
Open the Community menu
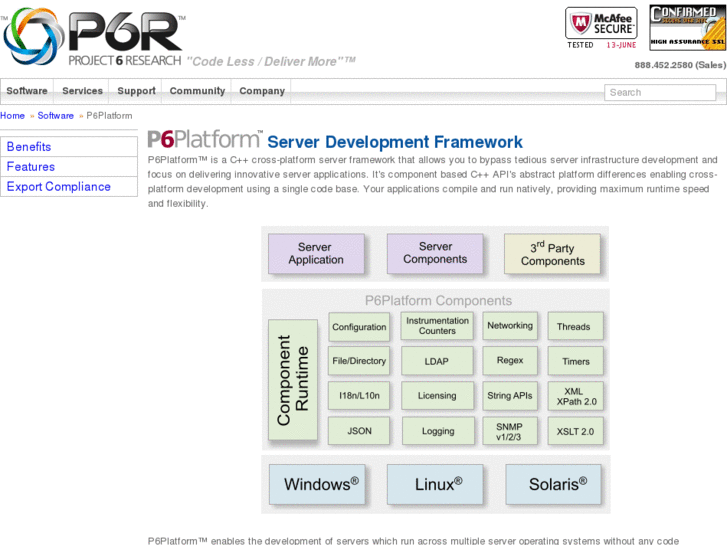coord(197,91)
